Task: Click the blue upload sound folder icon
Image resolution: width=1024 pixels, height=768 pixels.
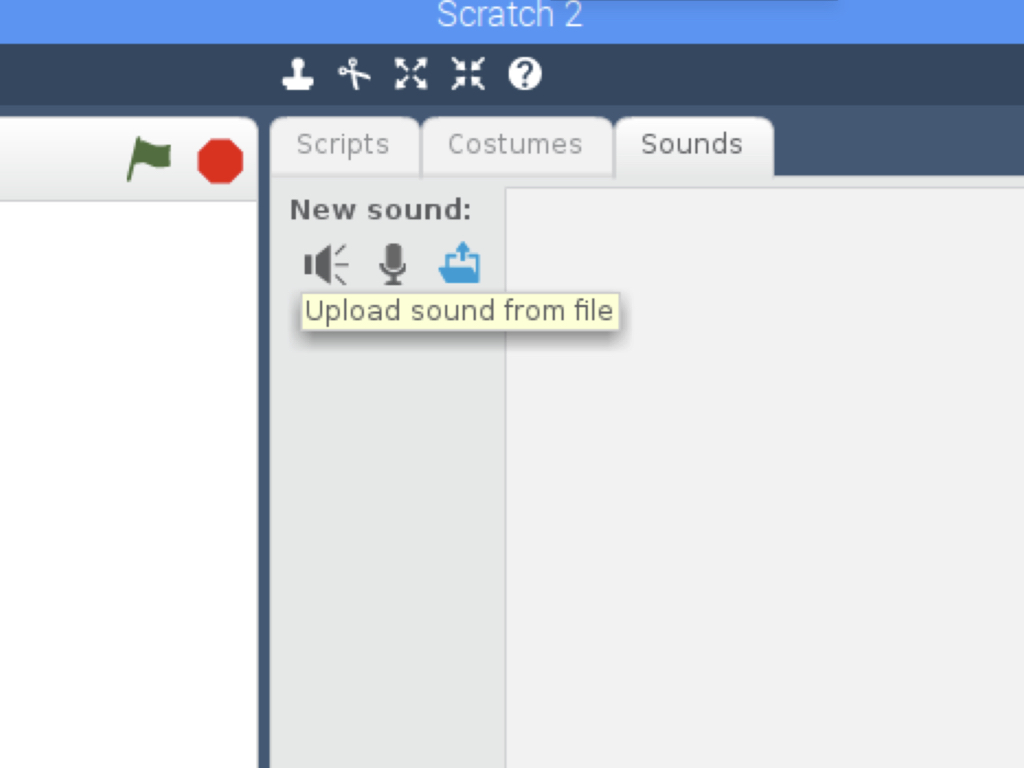Action: (460, 263)
